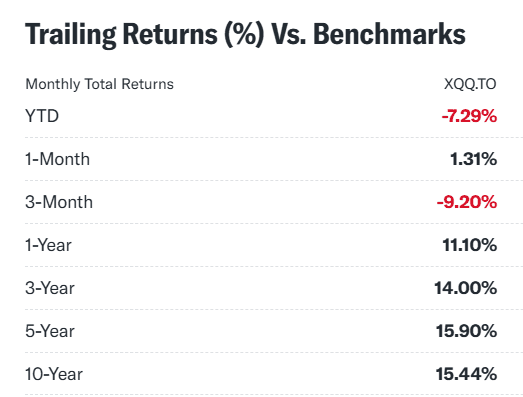This screenshot has height=397, width=523.
Task: Click the word Benchmarks in the title
Action: (389, 34)
